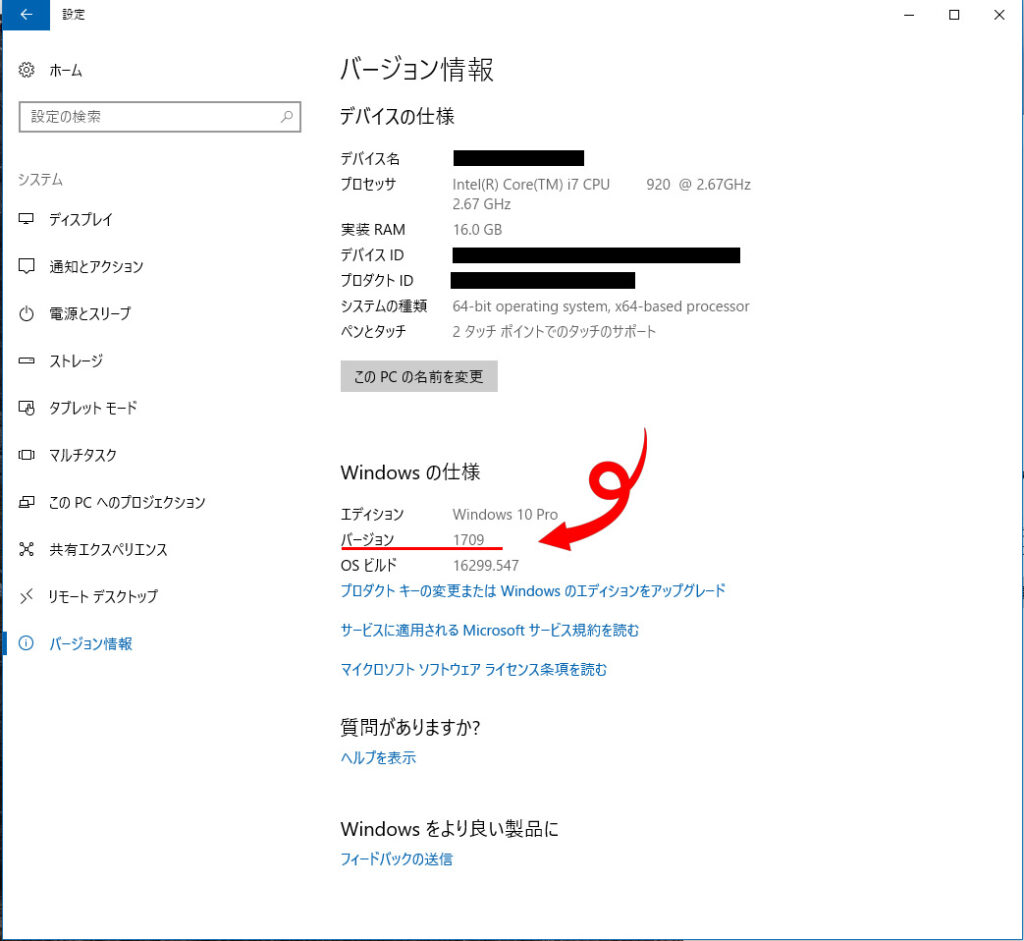
Task: Open Microsoft サービス規約を読む link
Action: 490,630
